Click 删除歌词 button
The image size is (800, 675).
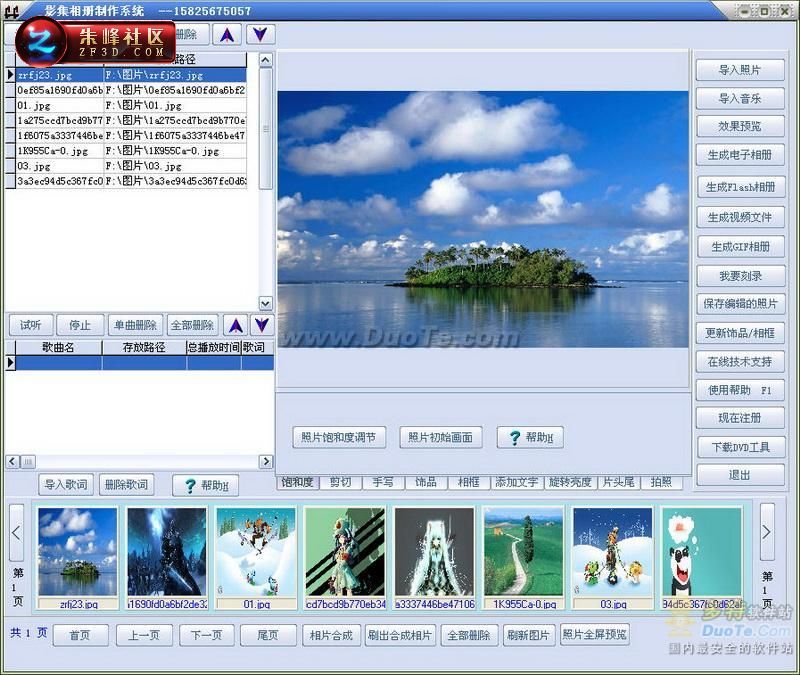[126, 484]
